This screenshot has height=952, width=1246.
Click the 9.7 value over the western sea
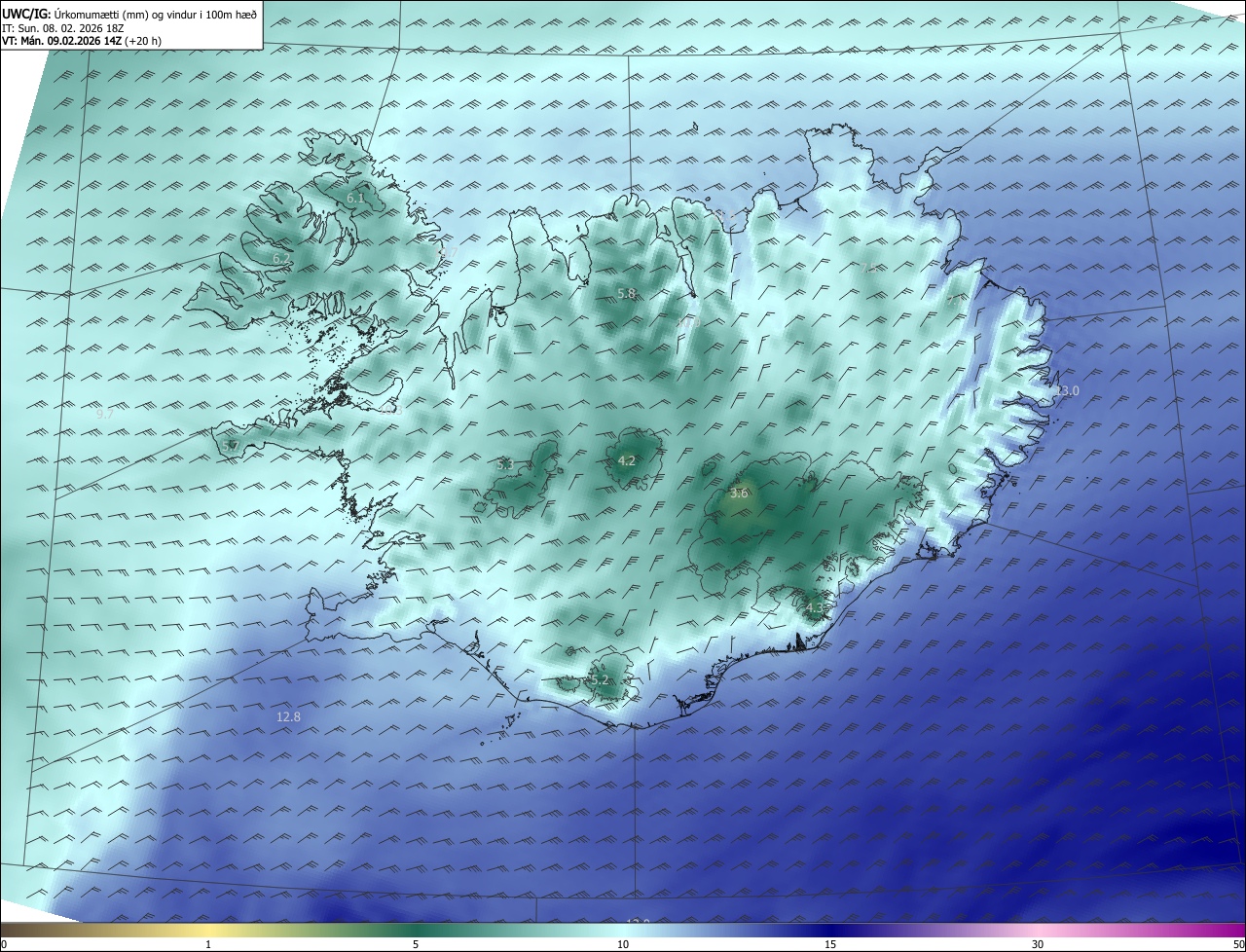click(105, 414)
